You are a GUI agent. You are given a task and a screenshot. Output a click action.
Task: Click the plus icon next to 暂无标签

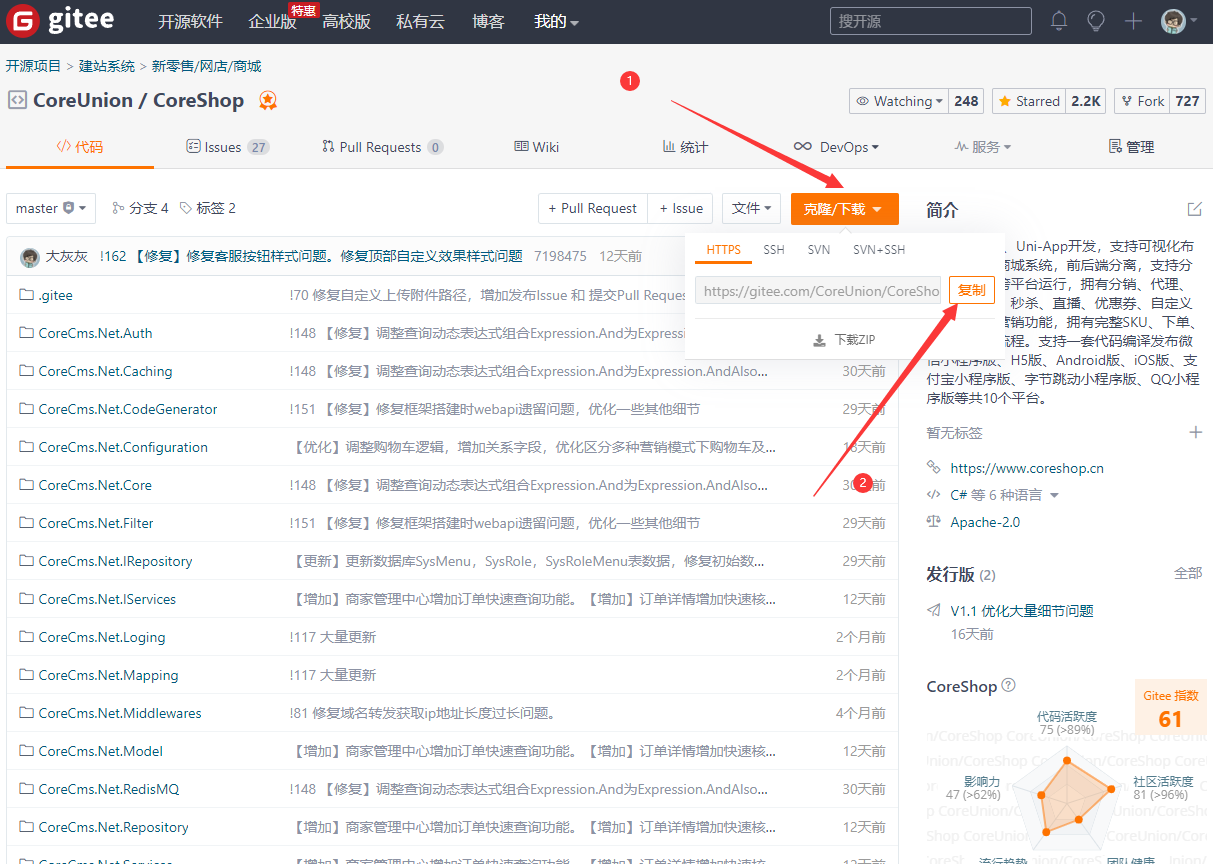1195,432
